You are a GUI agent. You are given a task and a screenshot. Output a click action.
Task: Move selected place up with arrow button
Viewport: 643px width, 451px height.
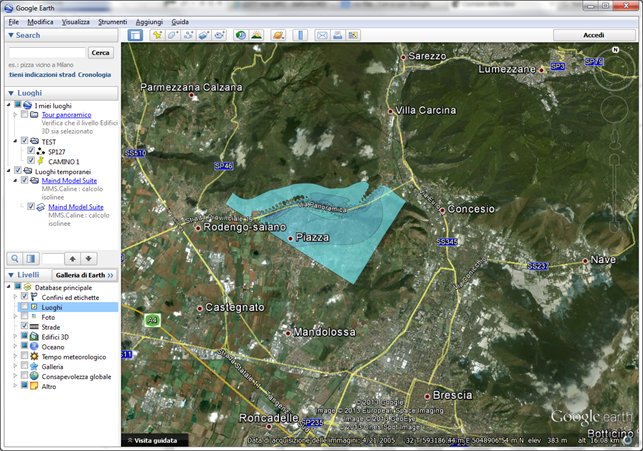[73, 259]
